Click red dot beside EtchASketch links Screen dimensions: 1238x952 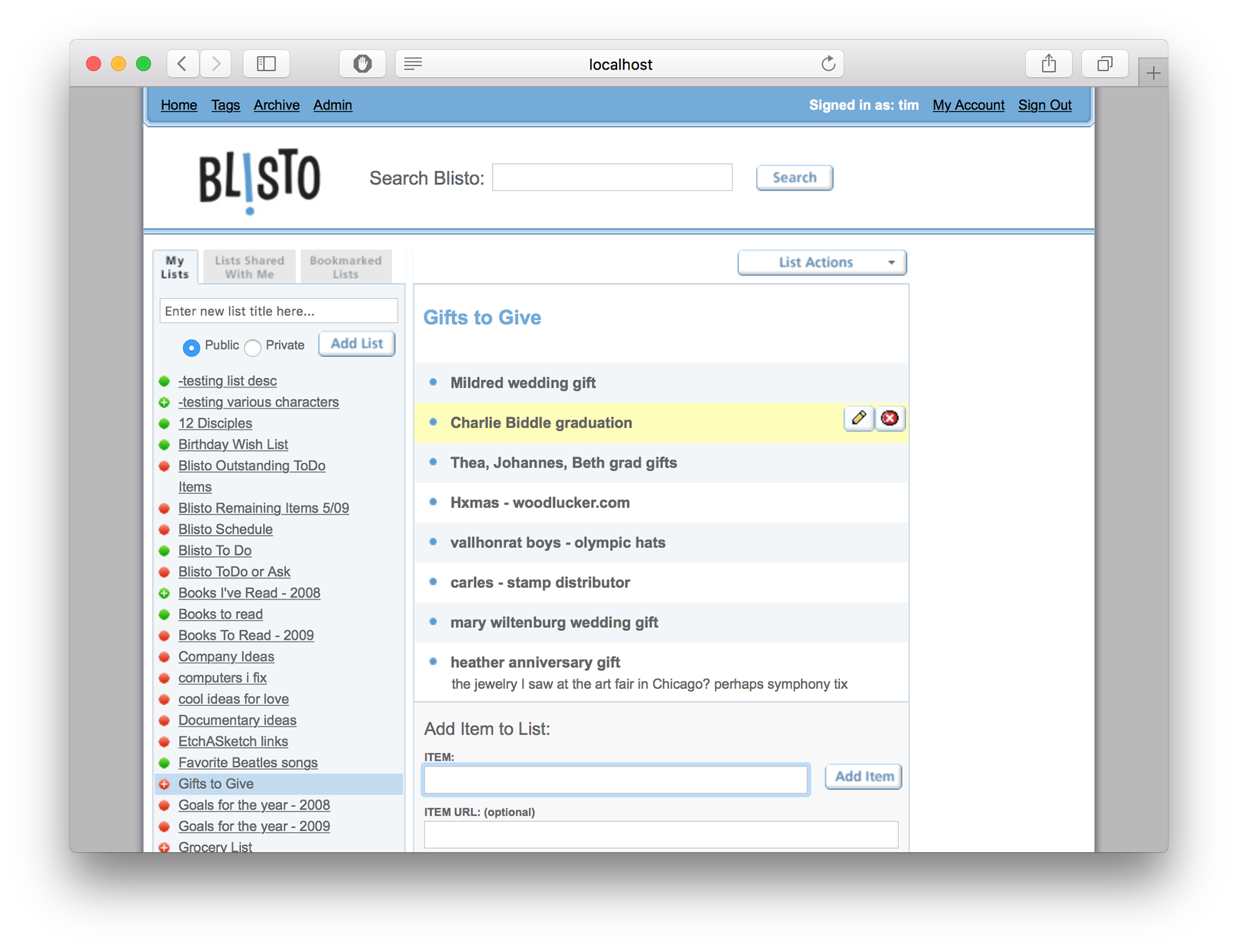(x=164, y=741)
